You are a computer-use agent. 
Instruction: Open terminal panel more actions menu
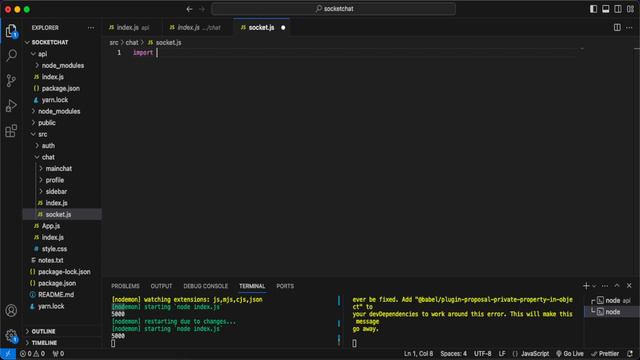(605, 286)
